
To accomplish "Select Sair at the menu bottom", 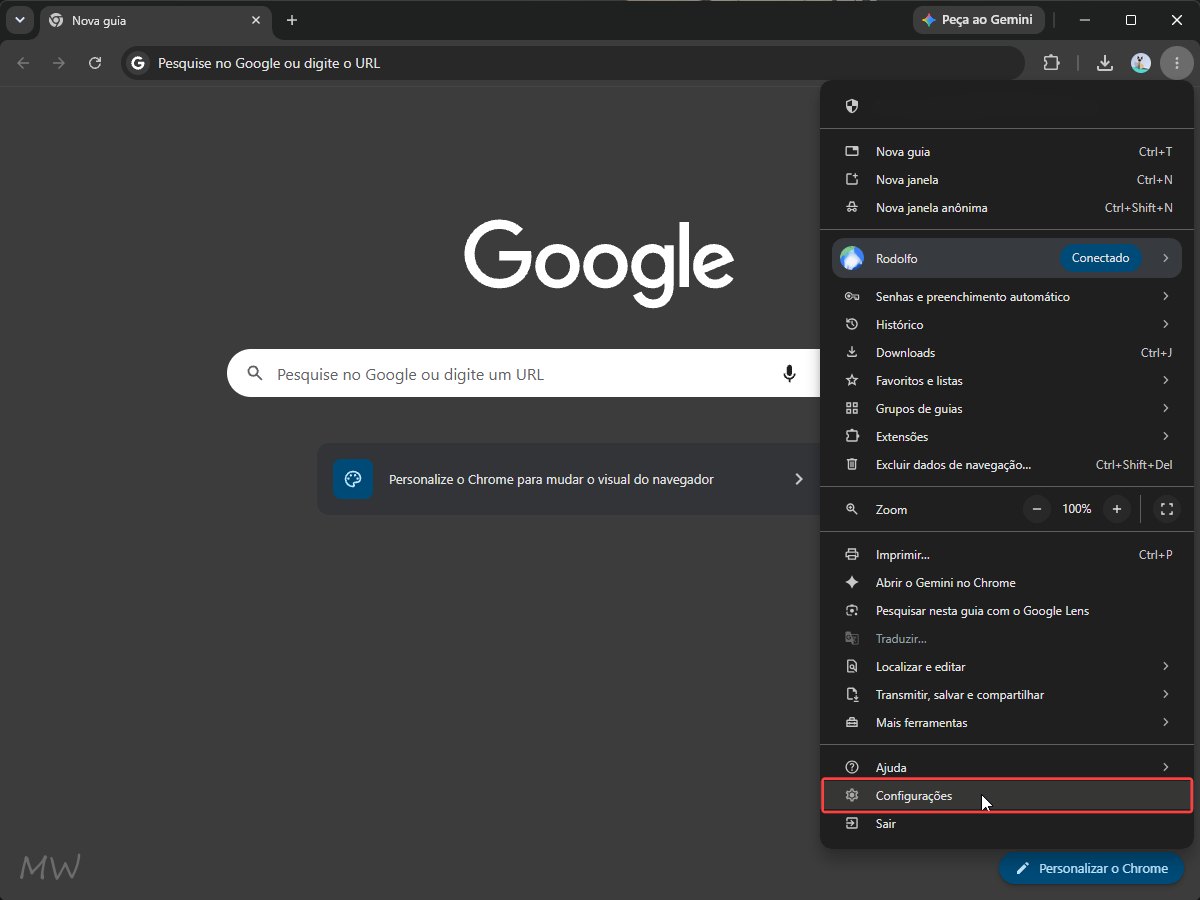I will click(1007, 824).
